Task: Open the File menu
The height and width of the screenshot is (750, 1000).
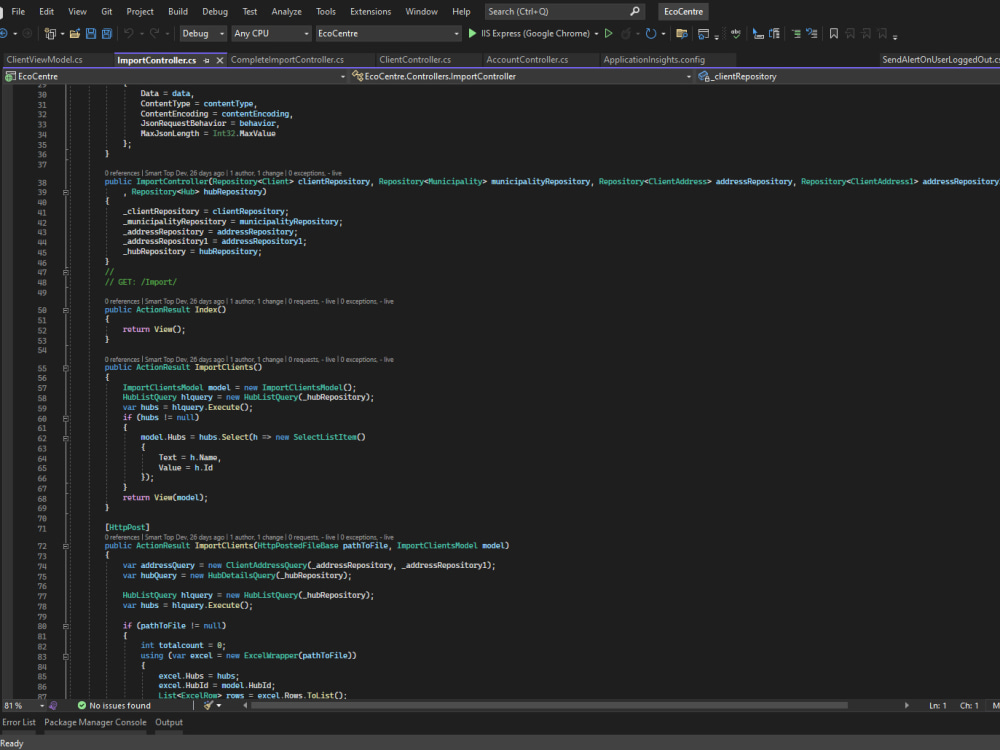Action: click(18, 11)
